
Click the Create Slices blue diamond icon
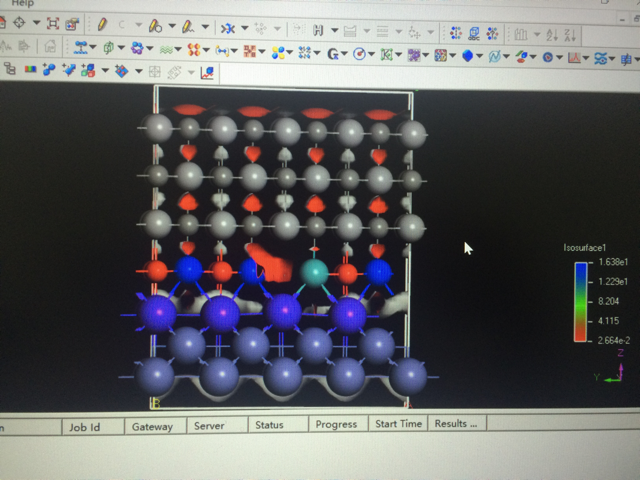coord(121,71)
